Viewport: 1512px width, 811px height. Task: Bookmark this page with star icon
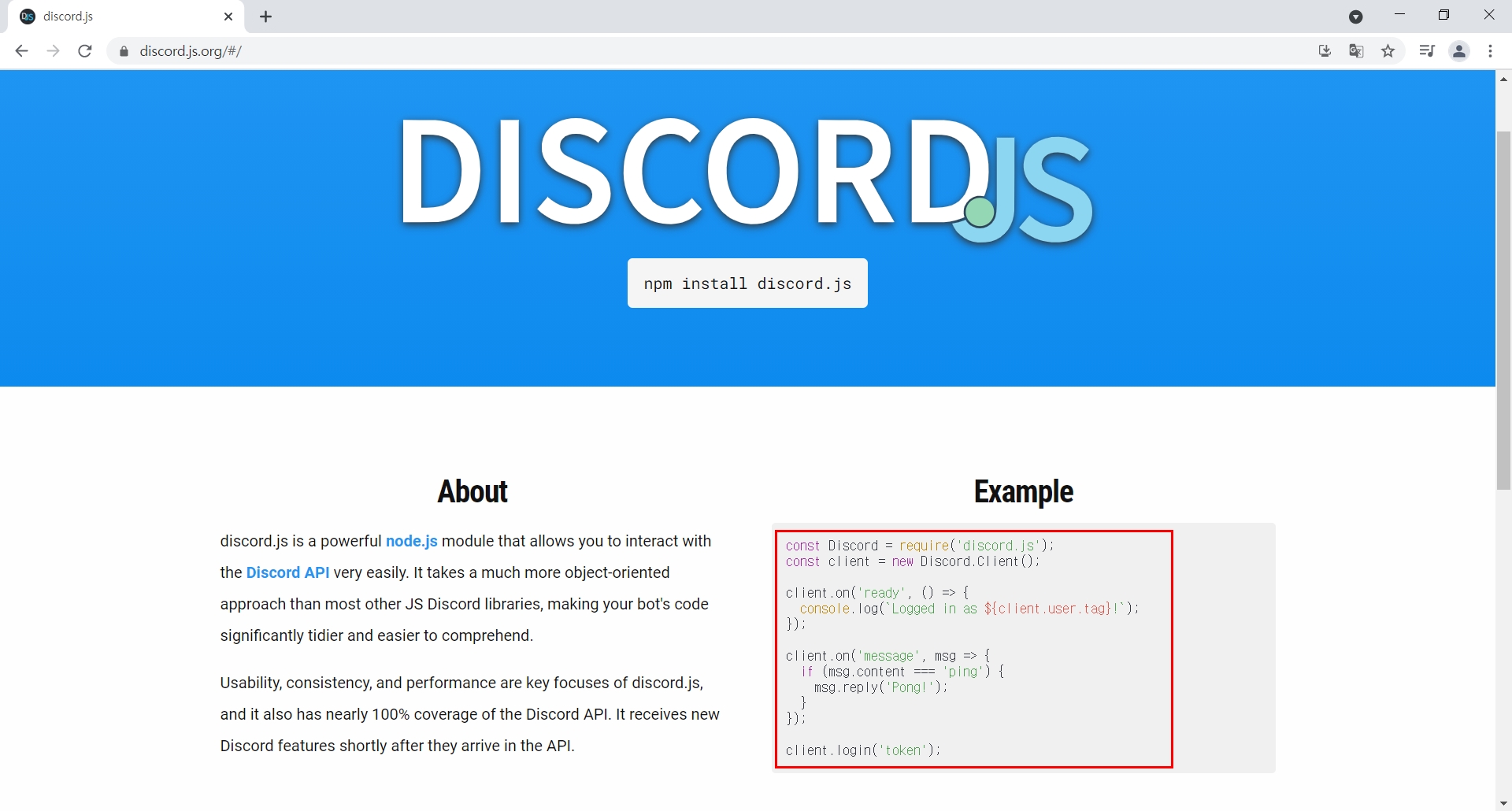coord(1388,51)
